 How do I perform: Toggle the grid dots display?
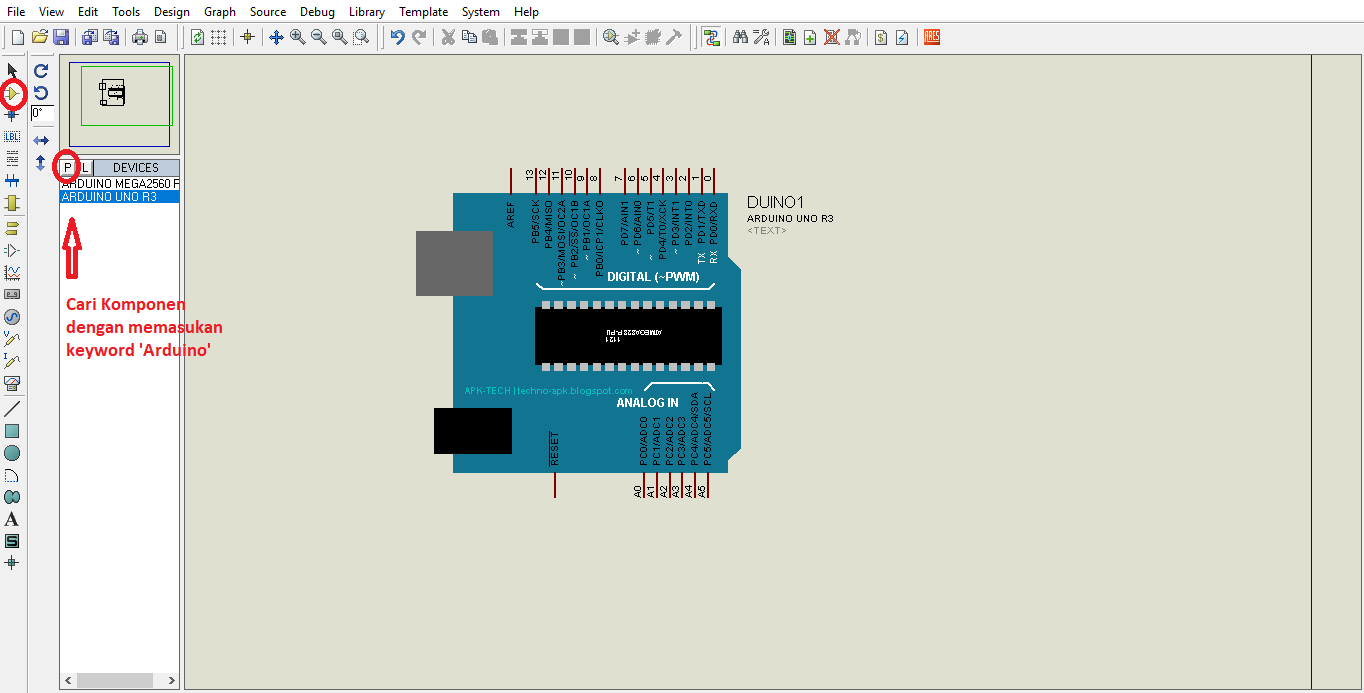coord(219,37)
